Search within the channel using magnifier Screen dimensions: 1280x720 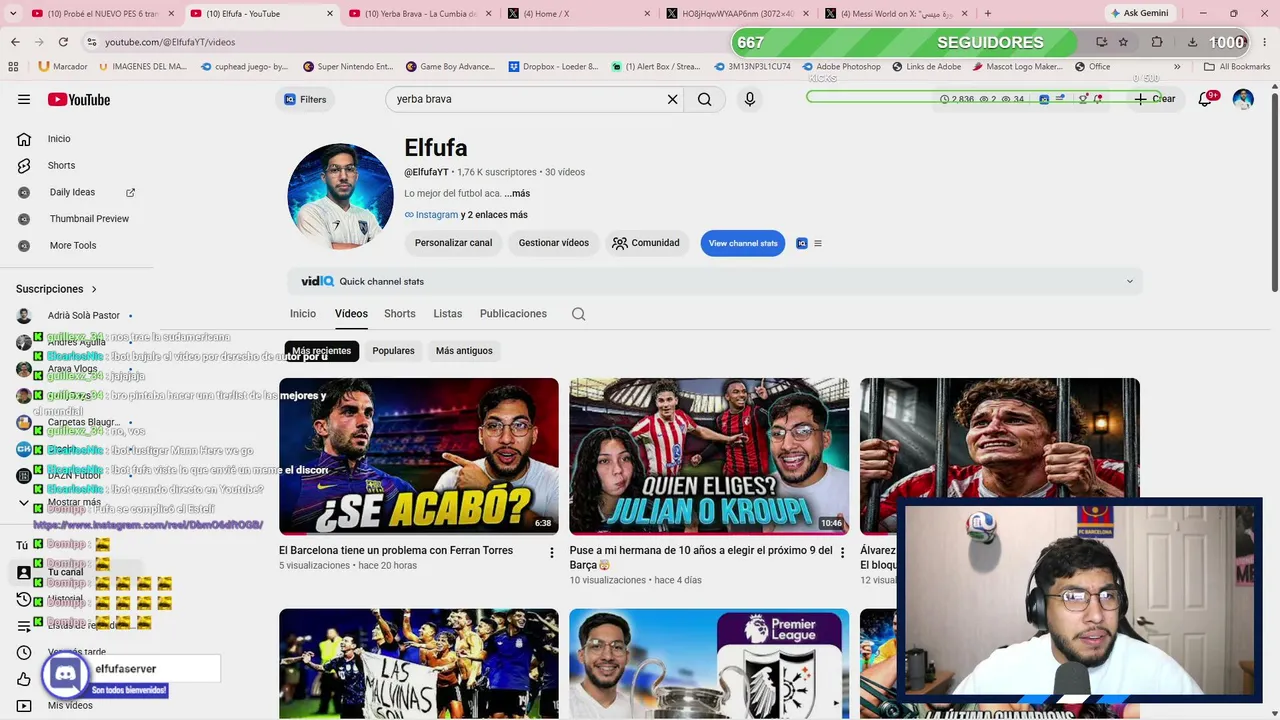578,314
